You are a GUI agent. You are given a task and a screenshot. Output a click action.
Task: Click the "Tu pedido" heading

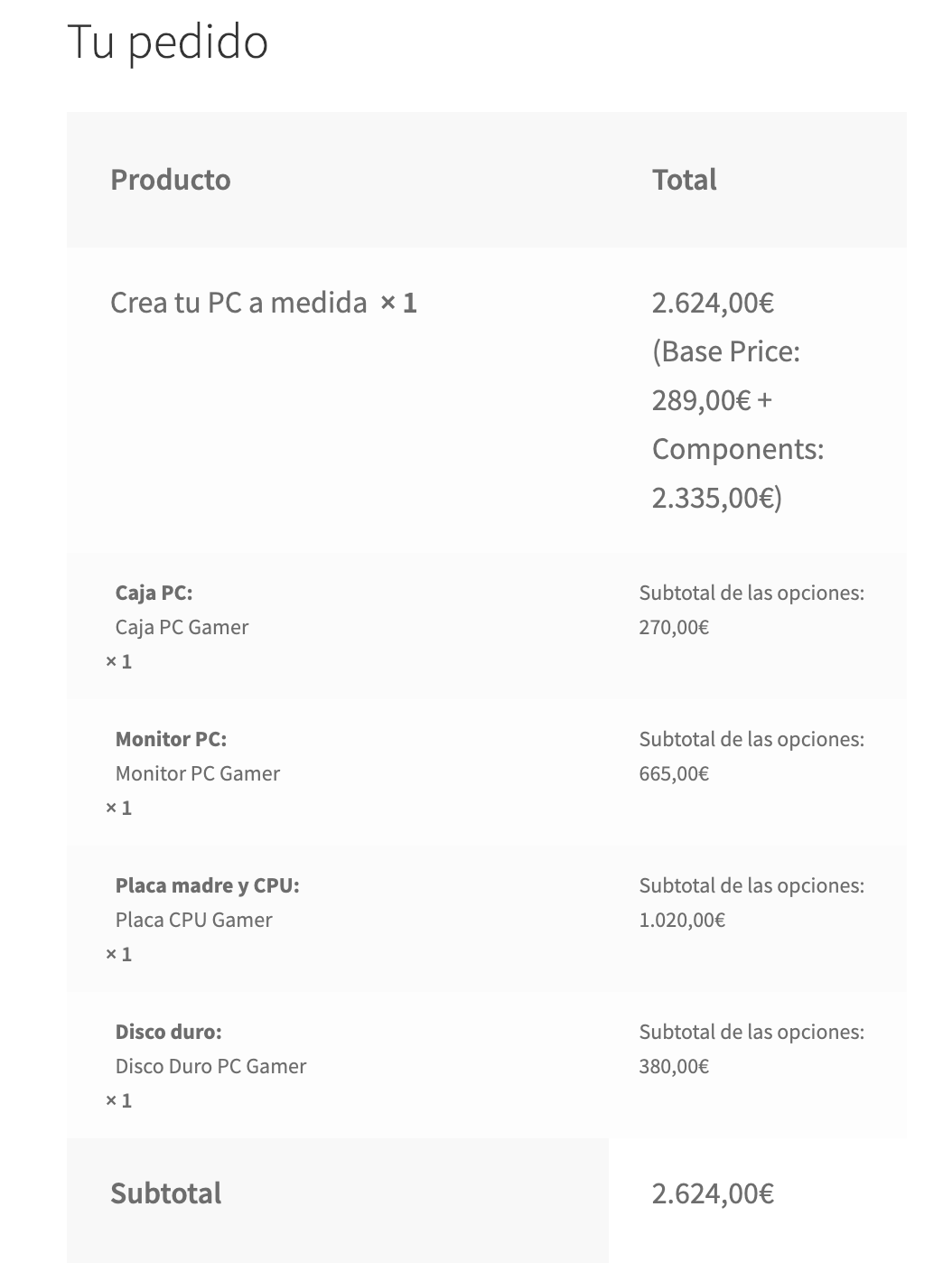tap(168, 42)
